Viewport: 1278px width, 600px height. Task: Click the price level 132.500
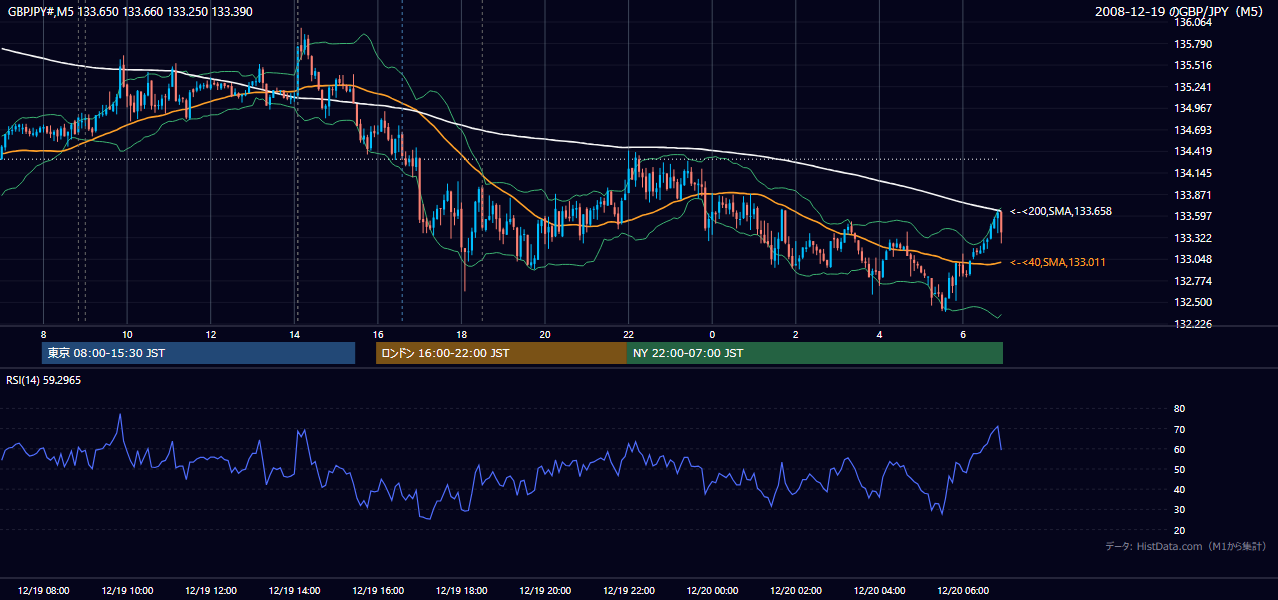click(x=1192, y=302)
